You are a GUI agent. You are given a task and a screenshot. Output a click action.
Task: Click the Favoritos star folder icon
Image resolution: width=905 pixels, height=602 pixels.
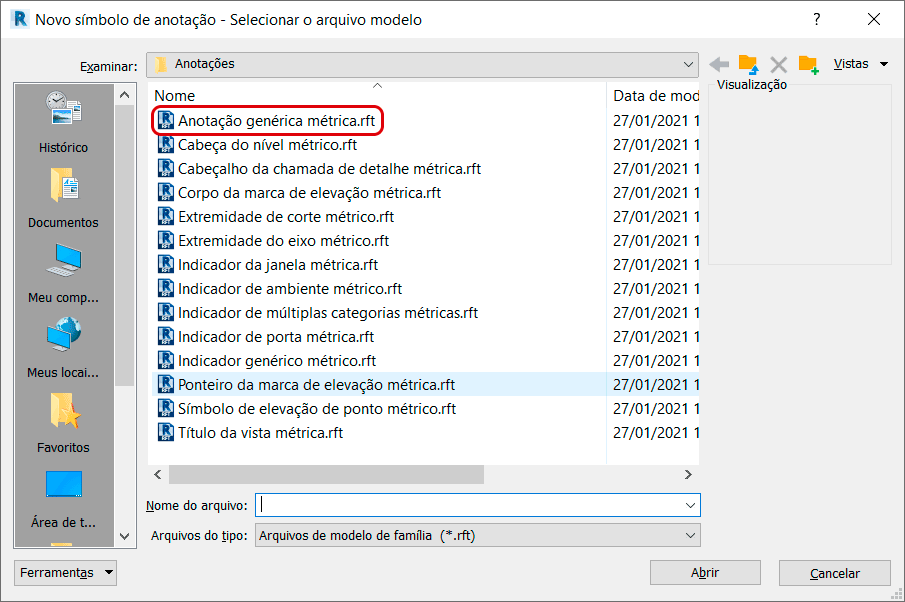63,410
